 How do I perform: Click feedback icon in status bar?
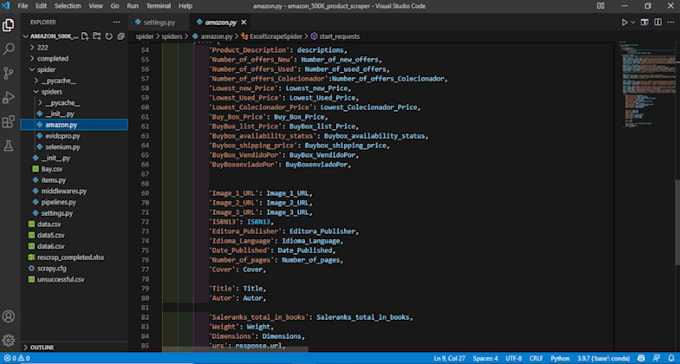click(x=657, y=358)
